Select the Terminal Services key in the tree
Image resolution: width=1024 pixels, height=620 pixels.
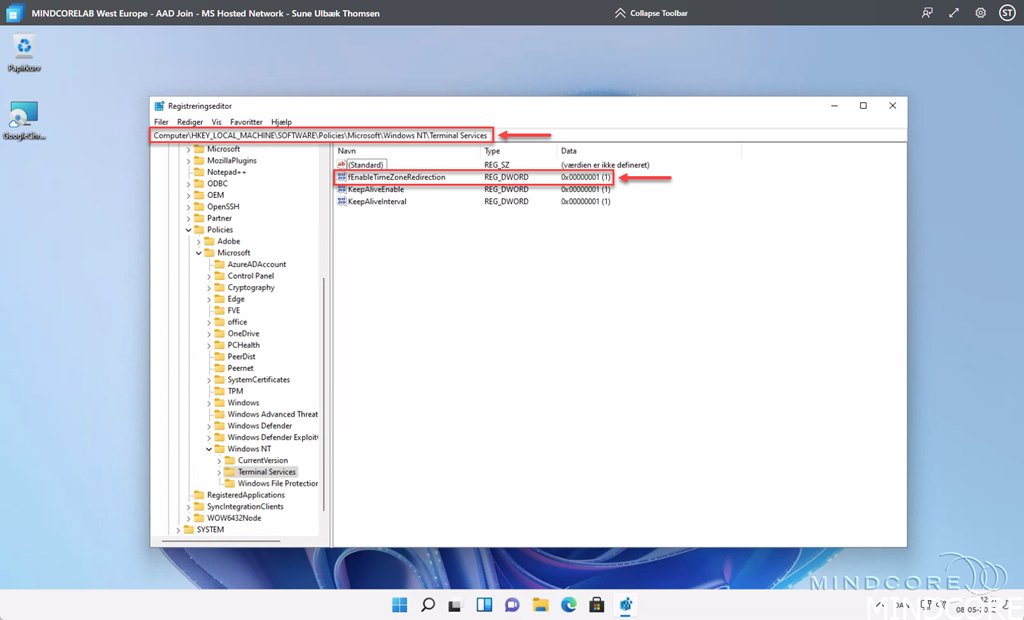coord(266,472)
